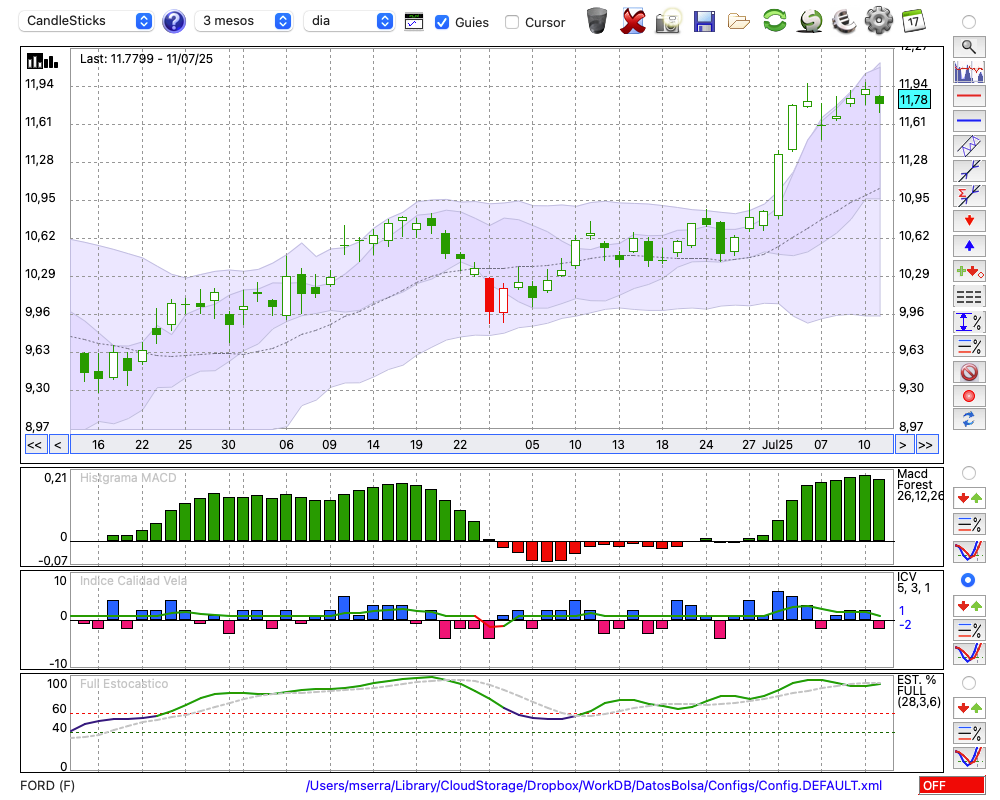Viewport: 1000px width, 800px height.
Task: Step forward with the > button
Action: tap(902, 445)
